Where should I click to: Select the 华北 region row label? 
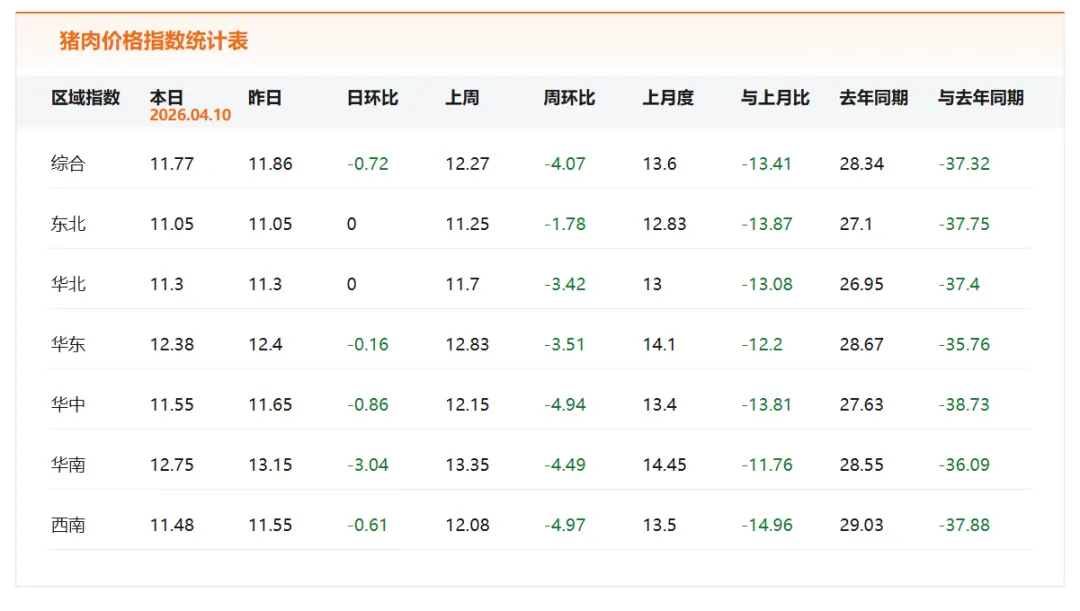coord(68,284)
